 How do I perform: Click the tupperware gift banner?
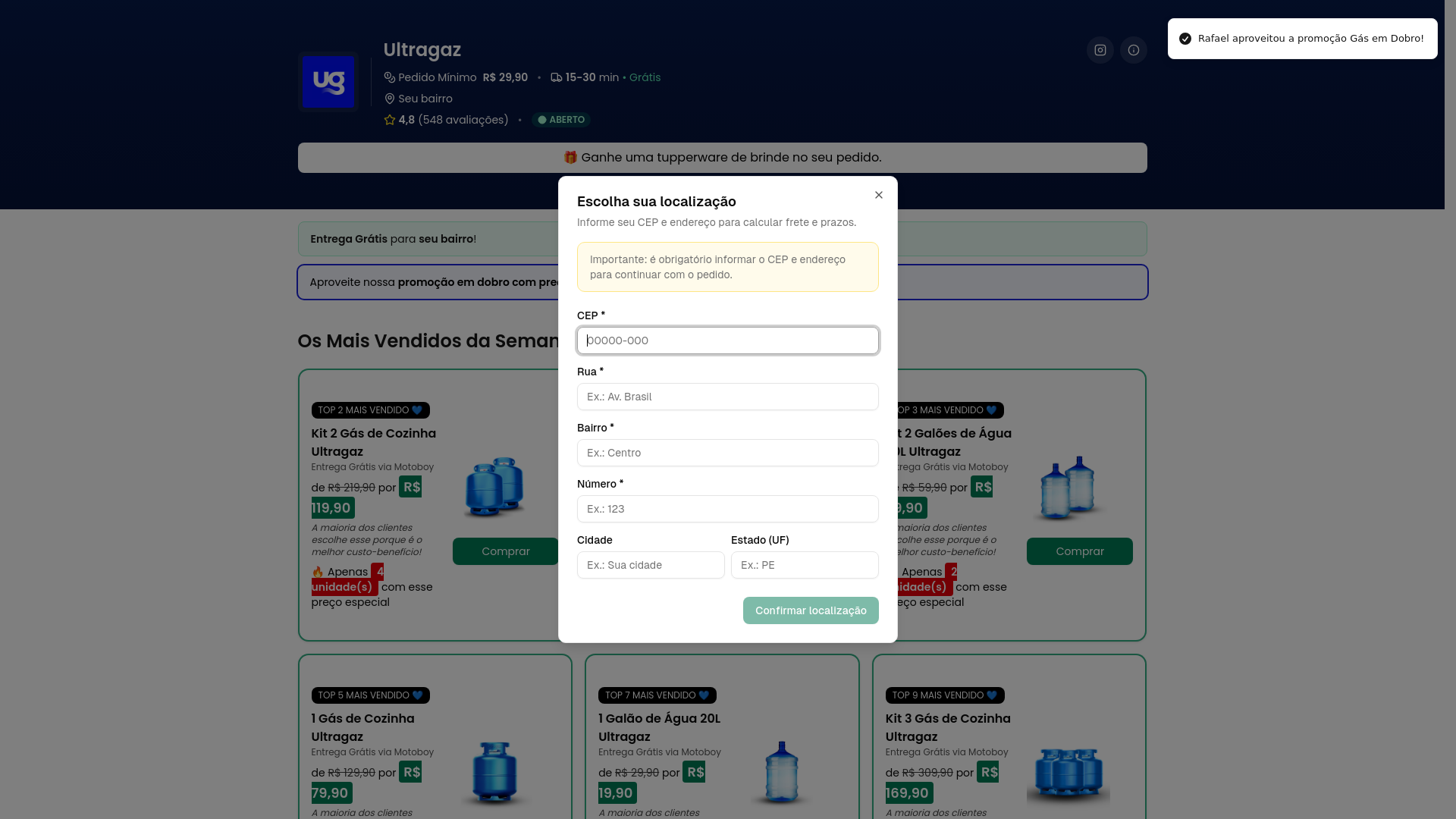pyautogui.click(x=722, y=158)
